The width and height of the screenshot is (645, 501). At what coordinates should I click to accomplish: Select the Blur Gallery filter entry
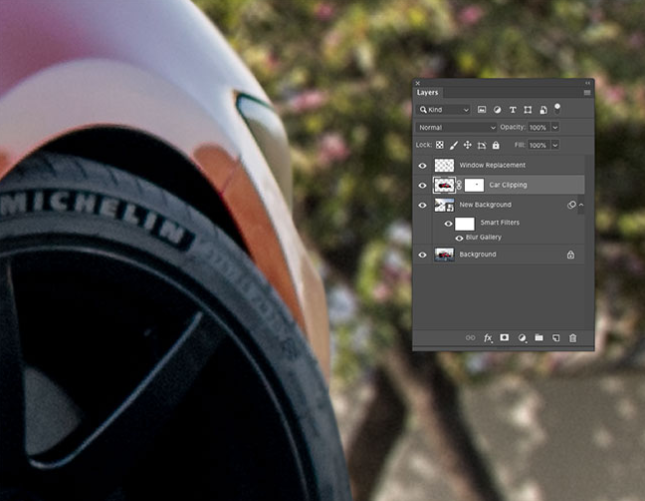[483, 237]
